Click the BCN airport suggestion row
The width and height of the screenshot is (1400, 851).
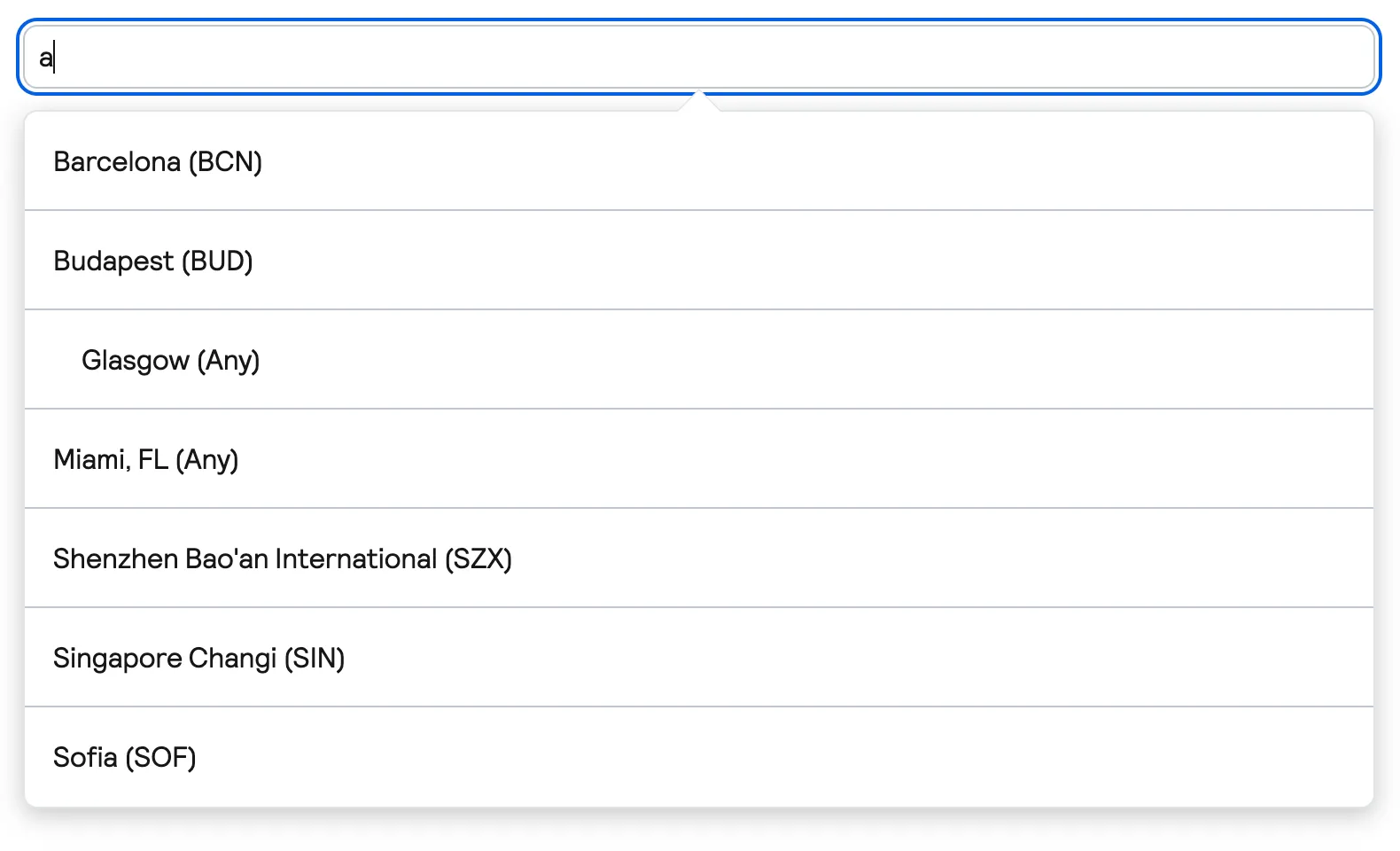tap(698, 162)
